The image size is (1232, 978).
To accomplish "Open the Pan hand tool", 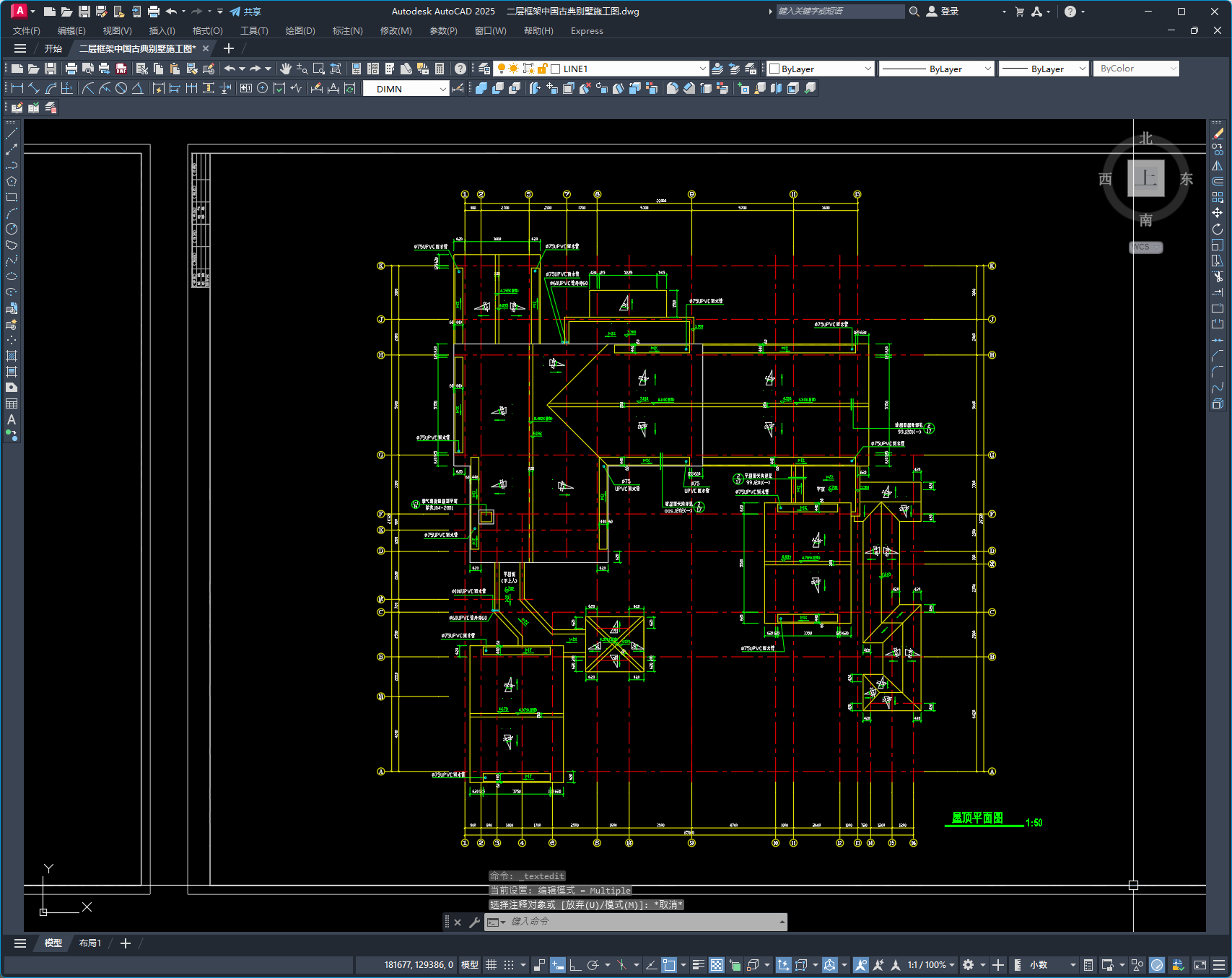I will (x=286, y=69).
